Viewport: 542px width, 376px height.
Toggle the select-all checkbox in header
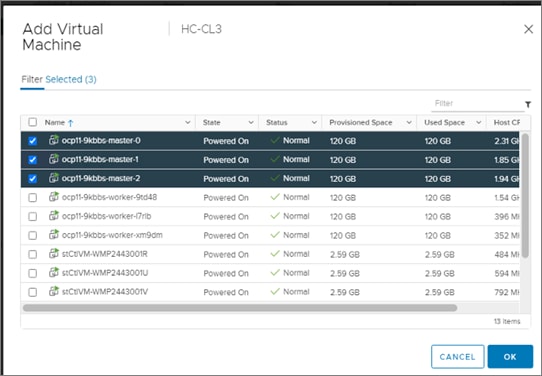[32, 122]
